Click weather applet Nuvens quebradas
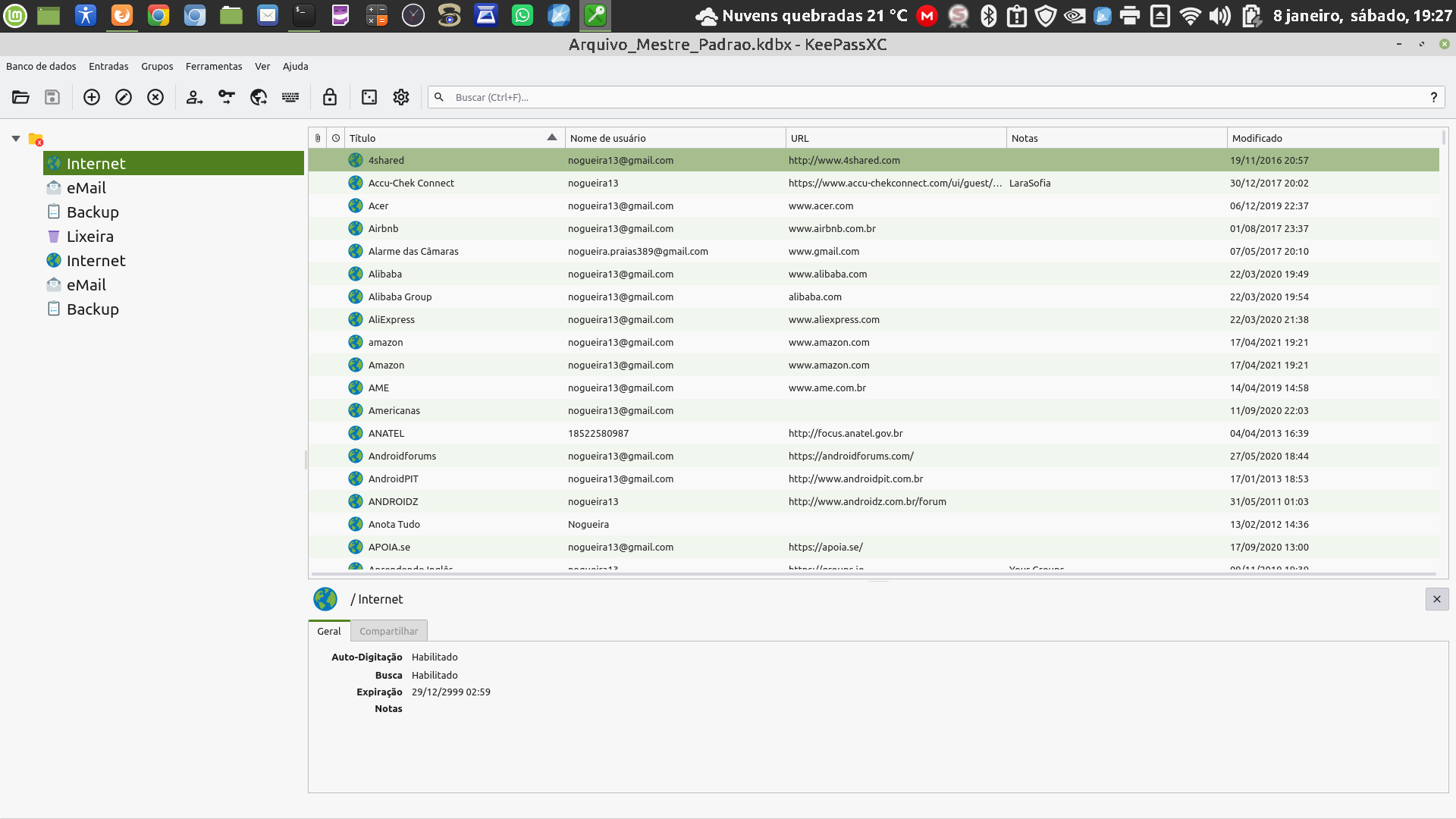Viewport: 1456px width, 819px height. click(802, 15)
